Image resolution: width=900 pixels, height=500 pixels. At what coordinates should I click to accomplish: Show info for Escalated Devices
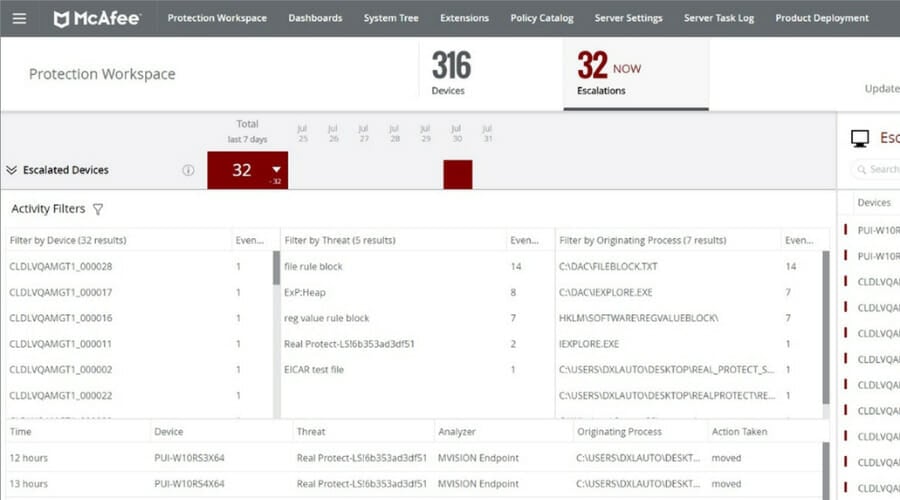coord(188,170)
